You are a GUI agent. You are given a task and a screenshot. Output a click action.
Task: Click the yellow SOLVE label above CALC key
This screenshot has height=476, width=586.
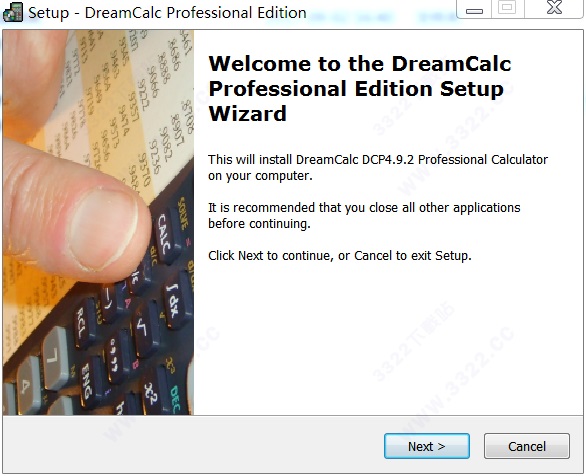click(183, 213)
